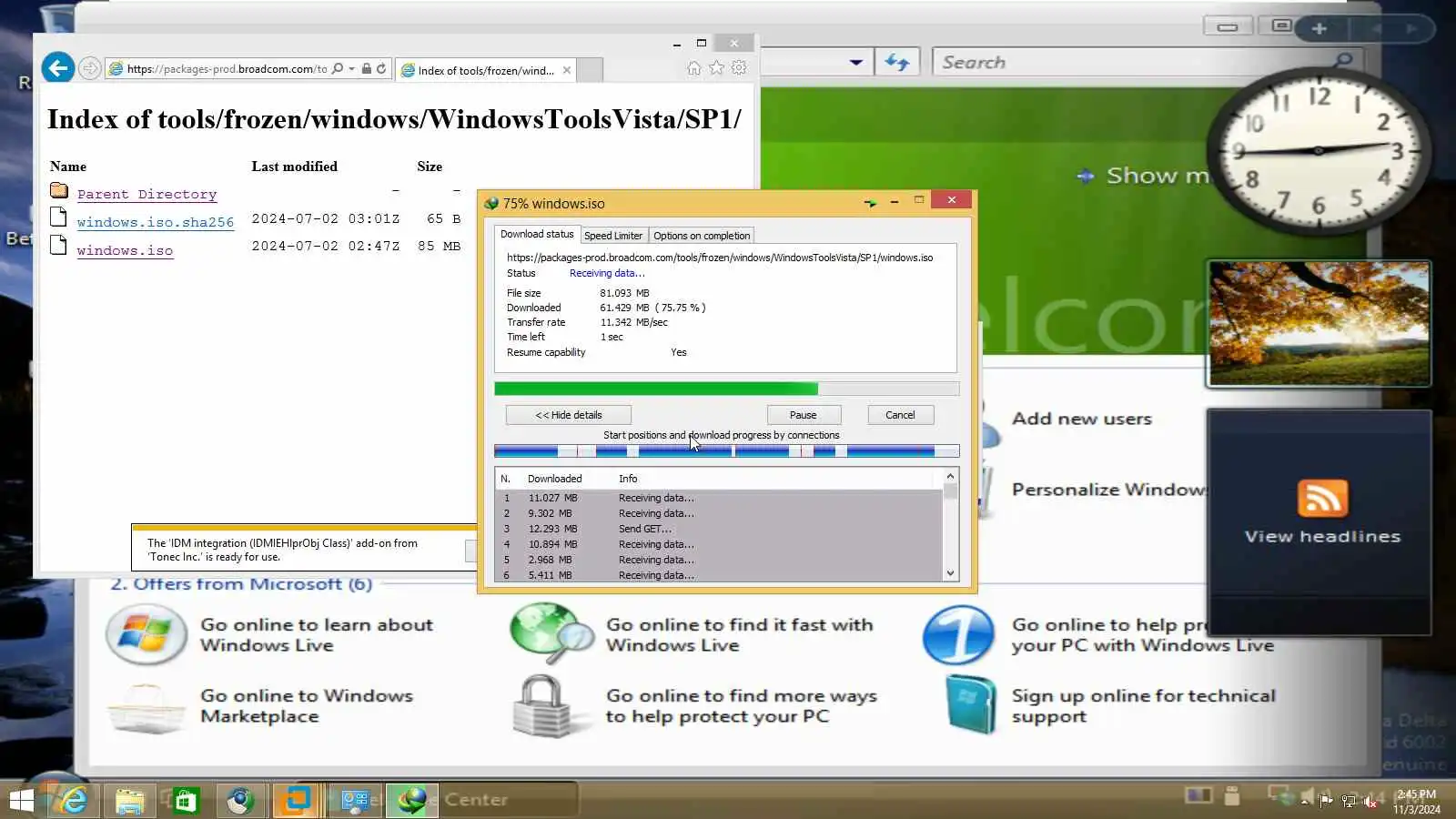Click the blue connections progress bar
Screen dimensions: 1456x819
coord(726,450)
